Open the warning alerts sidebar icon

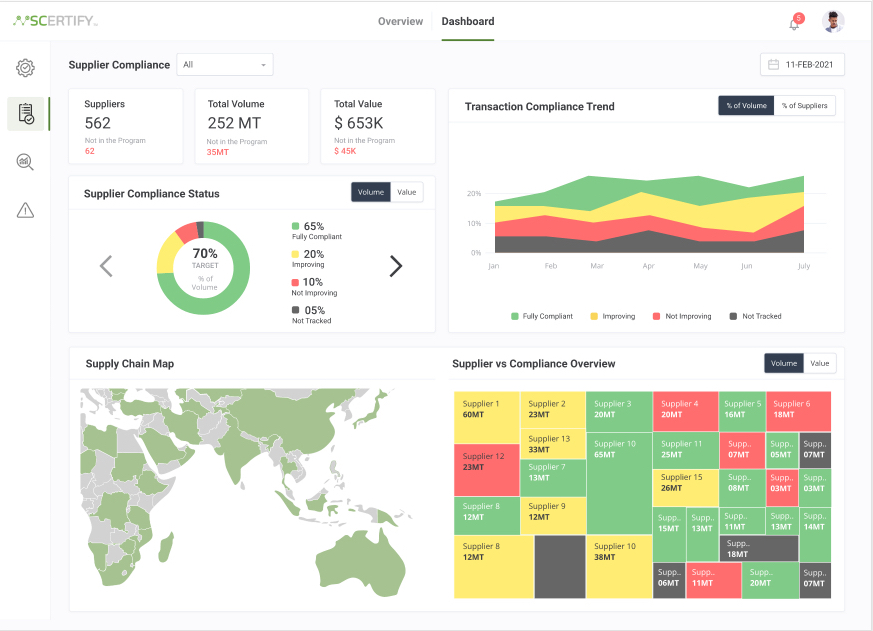[x=25, y=211]
